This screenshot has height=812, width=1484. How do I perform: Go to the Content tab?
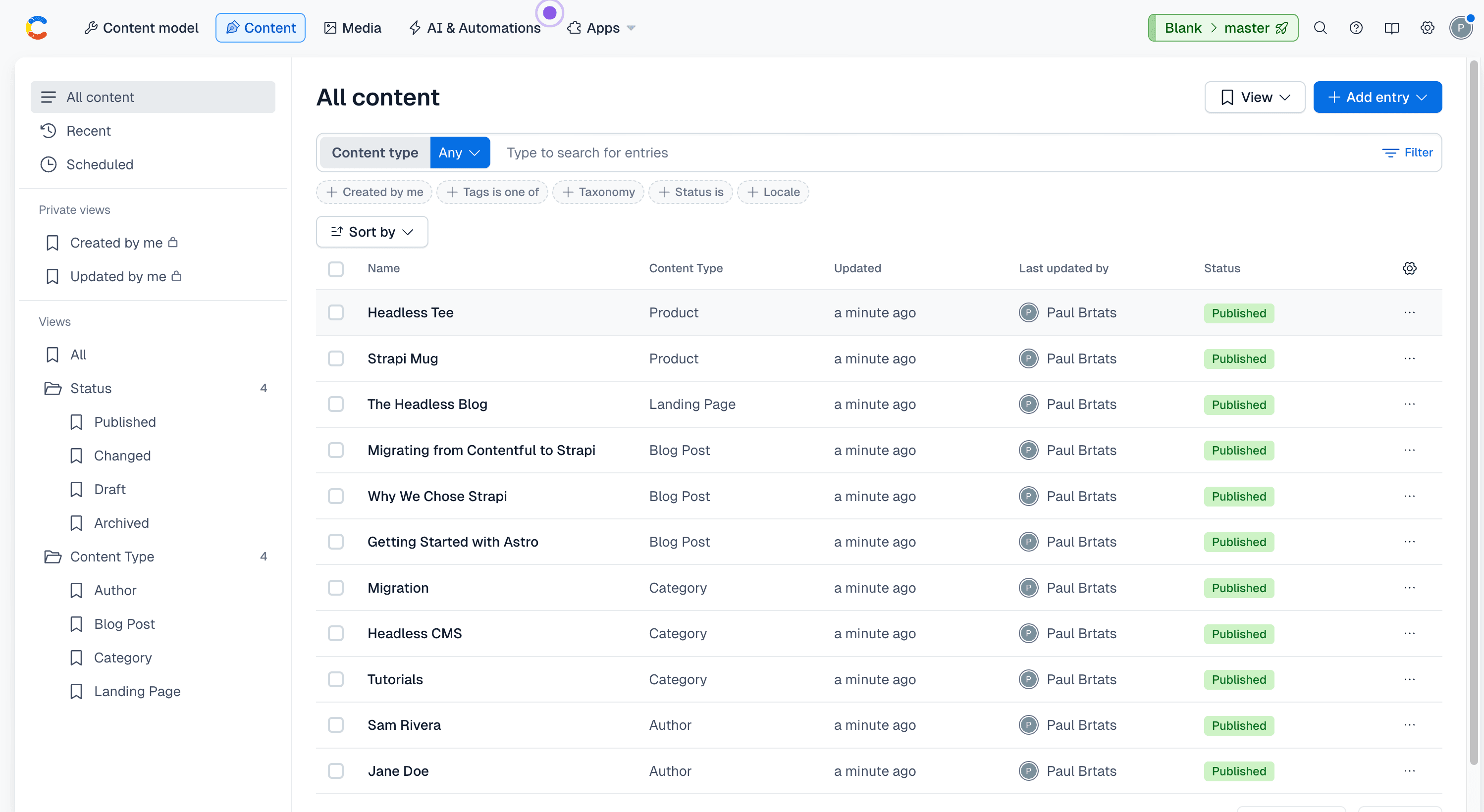pyautogui.click(x=261, y=28)
